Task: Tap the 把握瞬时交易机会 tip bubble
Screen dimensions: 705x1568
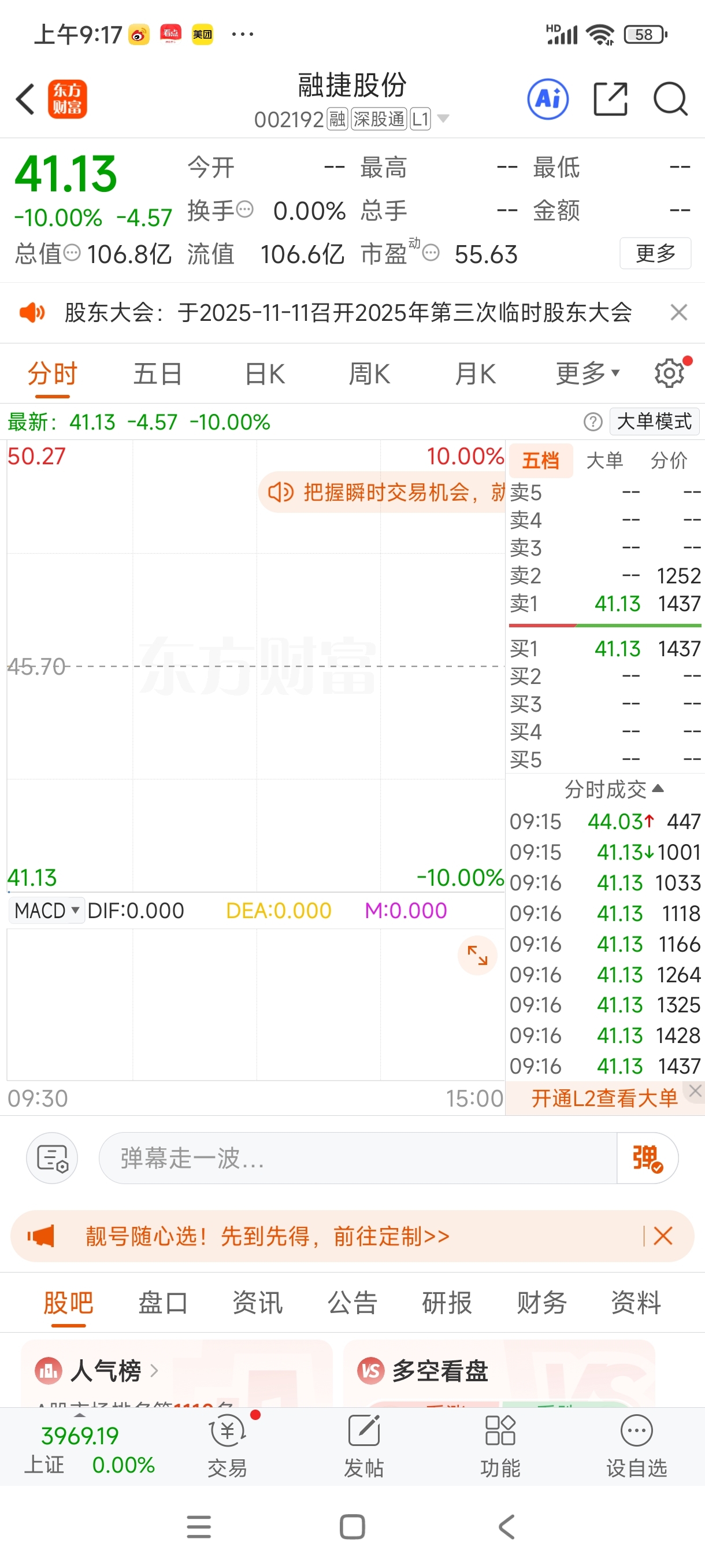Action: (x=382, y=492)
